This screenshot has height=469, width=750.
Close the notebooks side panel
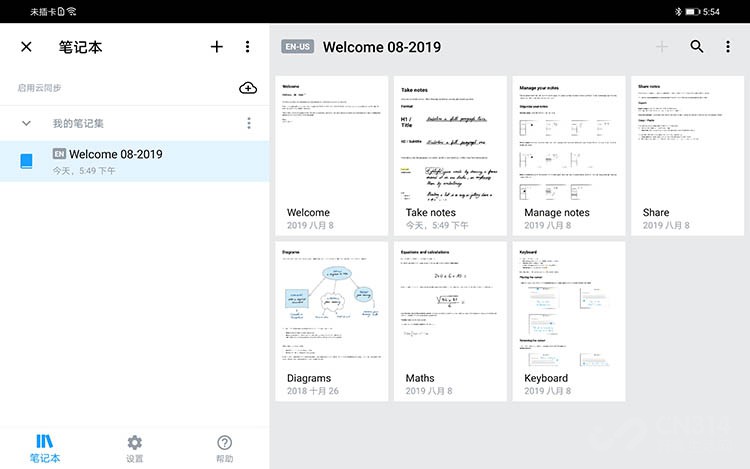[26, 47]
